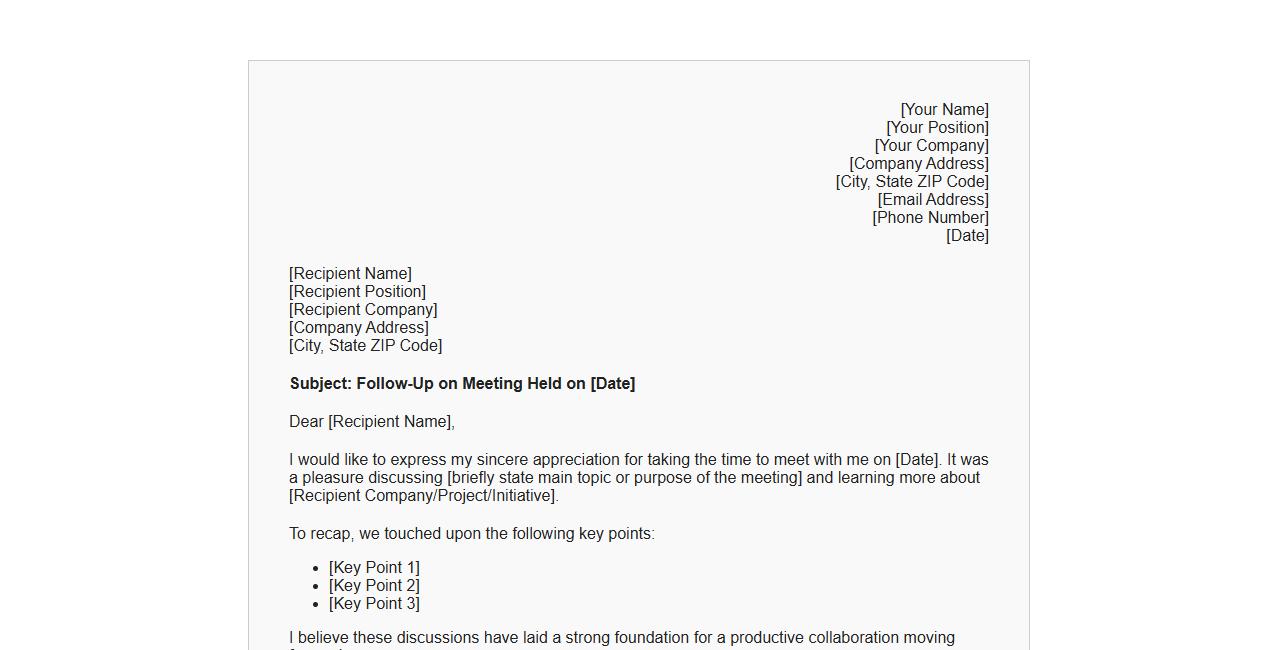Click the sender's [City, State ZIP Code] line
This screenshot has height=650, width=1278.
click(x=912, y=182)
